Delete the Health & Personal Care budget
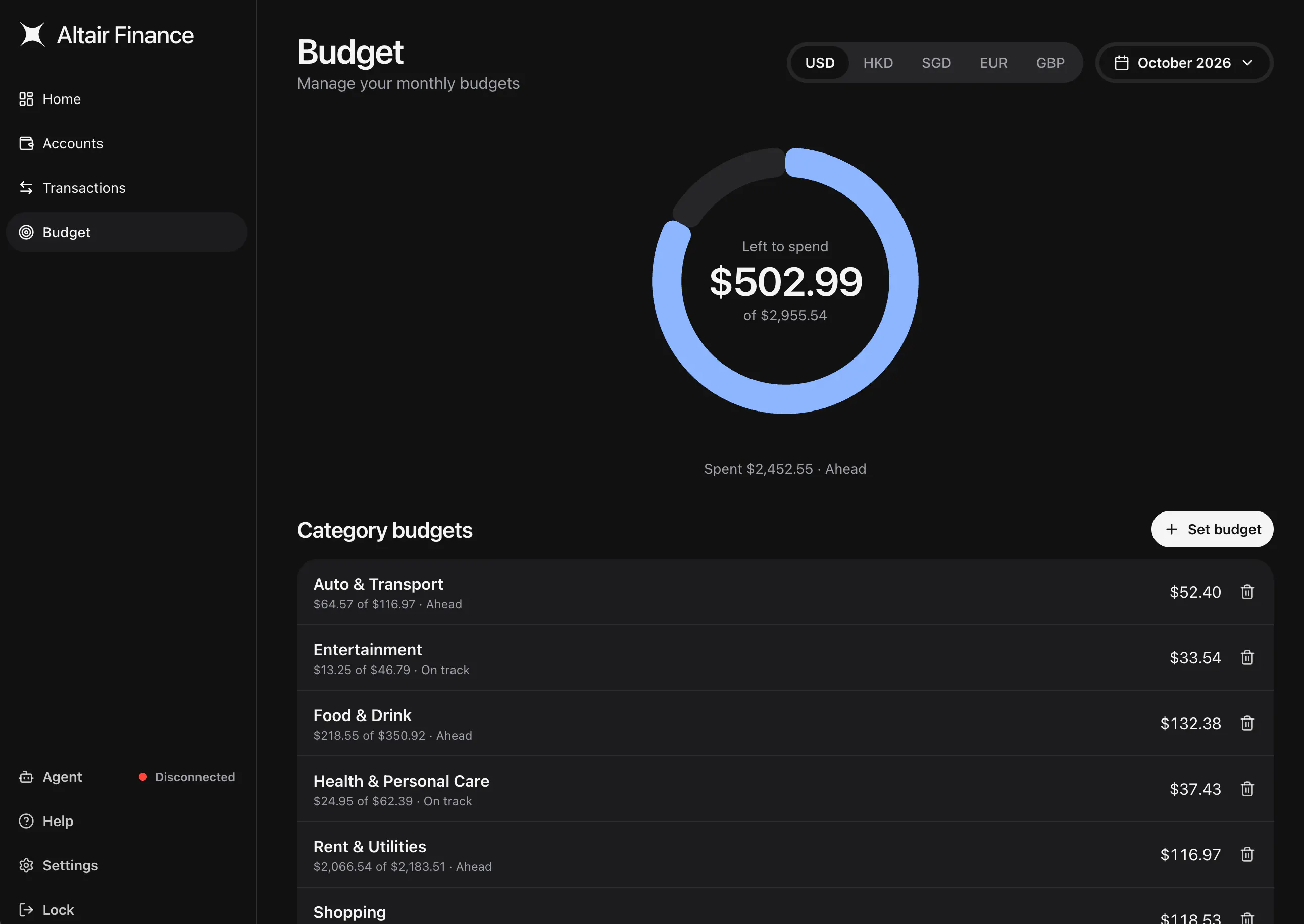 pos(1247,789)
